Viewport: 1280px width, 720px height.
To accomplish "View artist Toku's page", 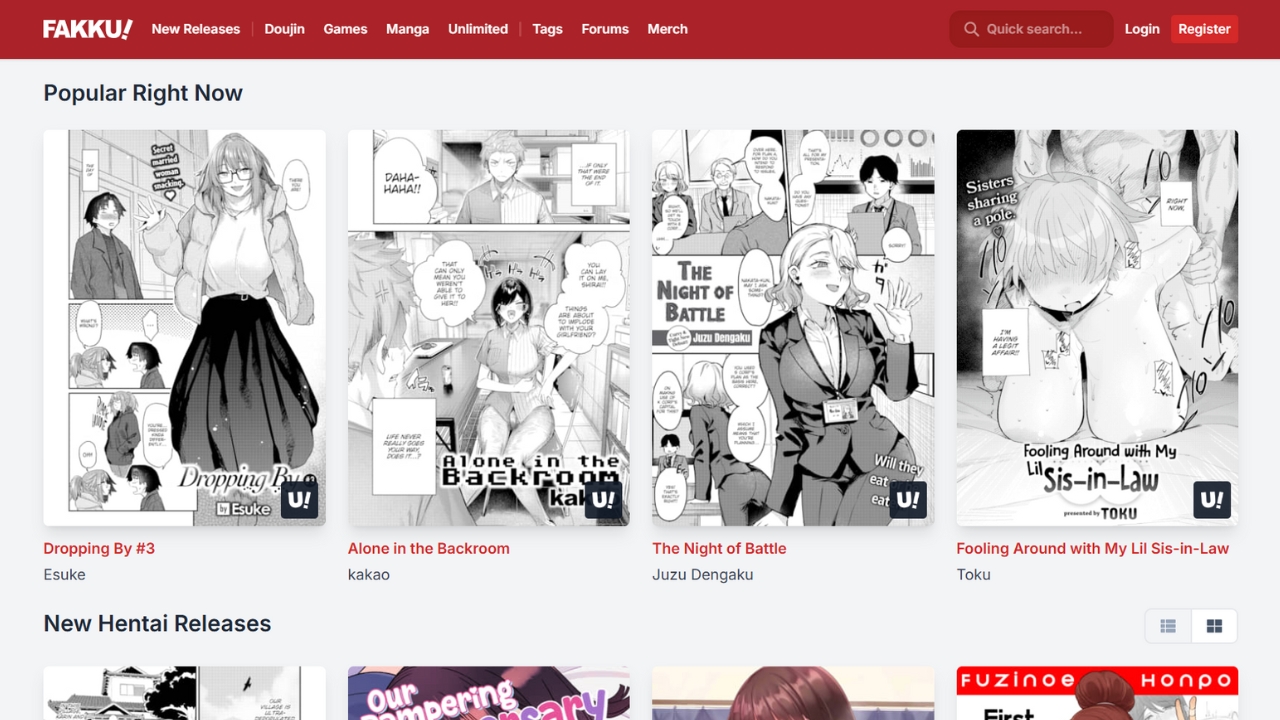I will coord(973,574).
